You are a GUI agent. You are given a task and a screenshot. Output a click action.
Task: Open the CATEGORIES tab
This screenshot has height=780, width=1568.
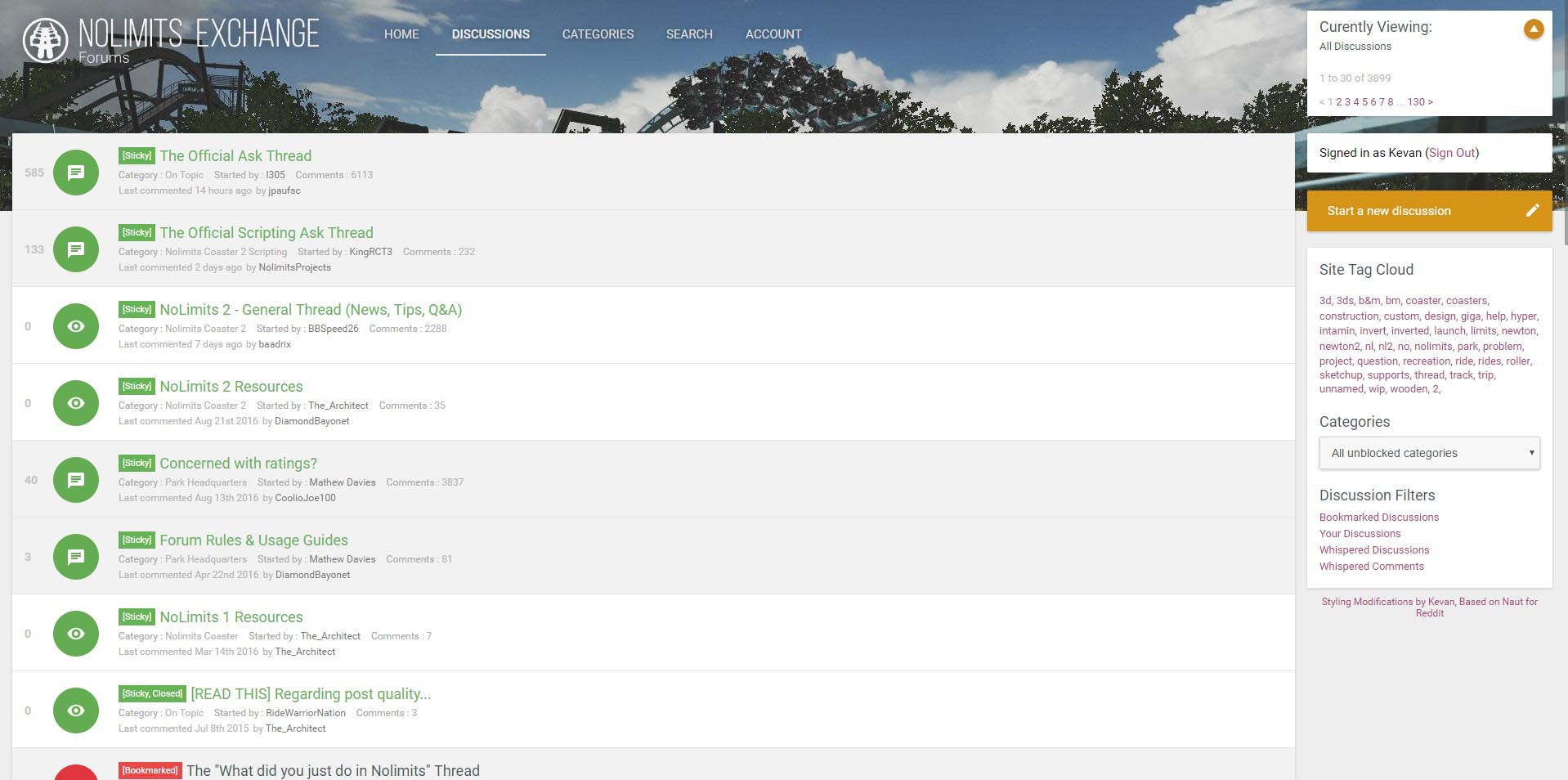(598, 34)
